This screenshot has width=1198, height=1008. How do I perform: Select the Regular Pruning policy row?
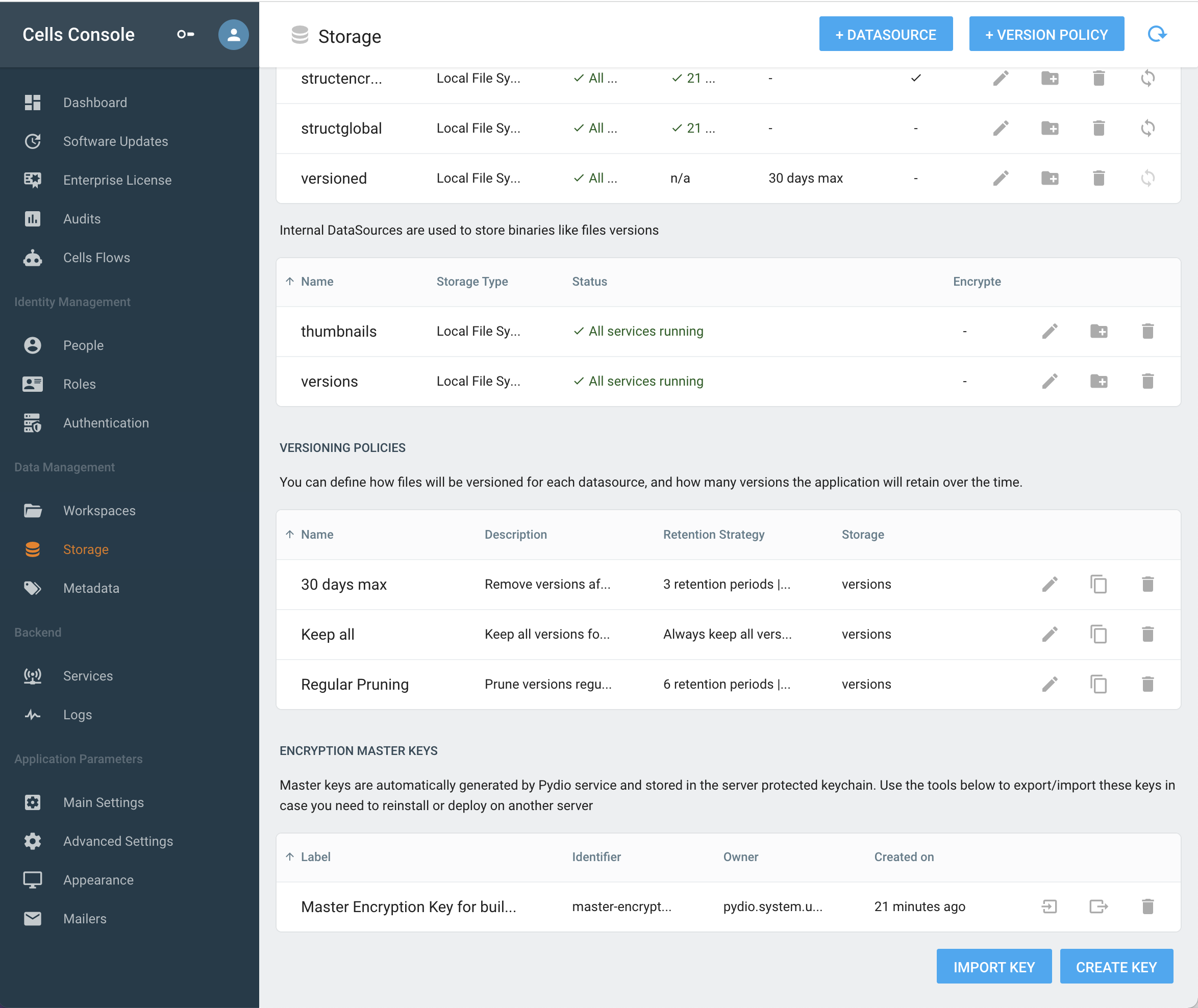click(x=728, y=685)
